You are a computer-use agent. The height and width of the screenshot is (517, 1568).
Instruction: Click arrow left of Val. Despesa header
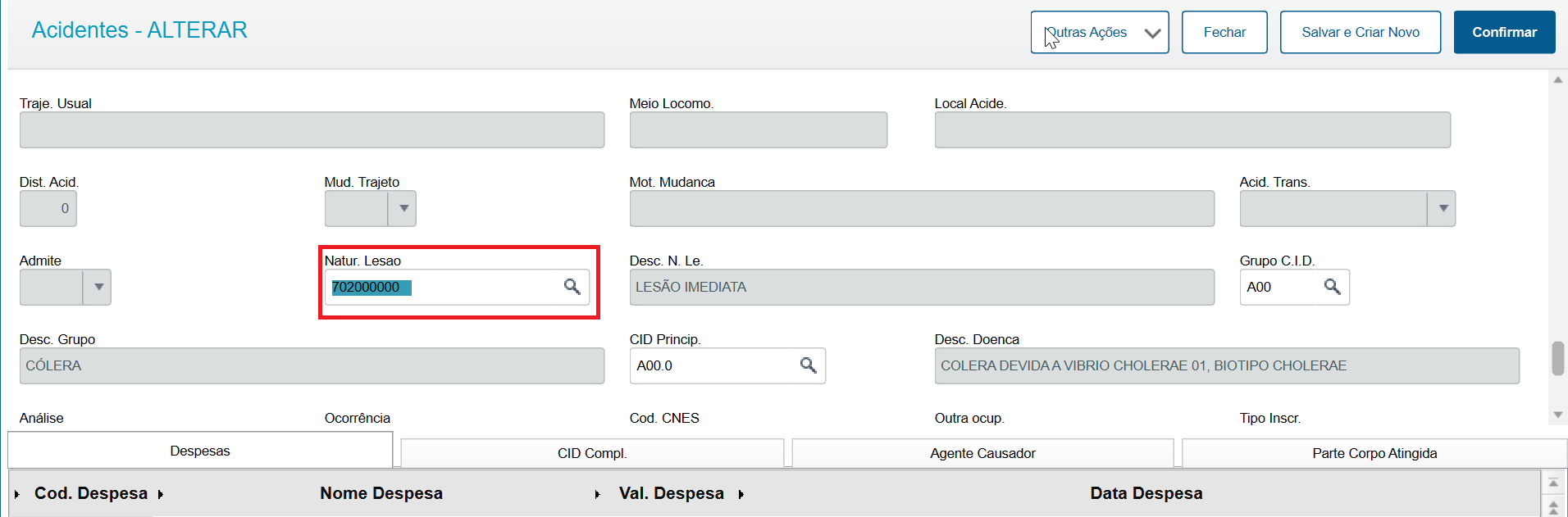(x=598, y=494)
